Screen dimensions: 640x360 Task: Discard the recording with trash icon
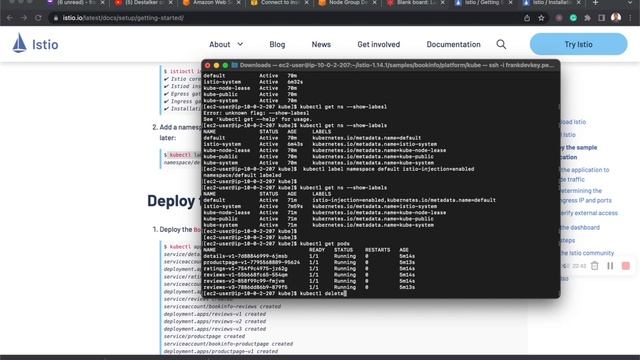(595, 266)
